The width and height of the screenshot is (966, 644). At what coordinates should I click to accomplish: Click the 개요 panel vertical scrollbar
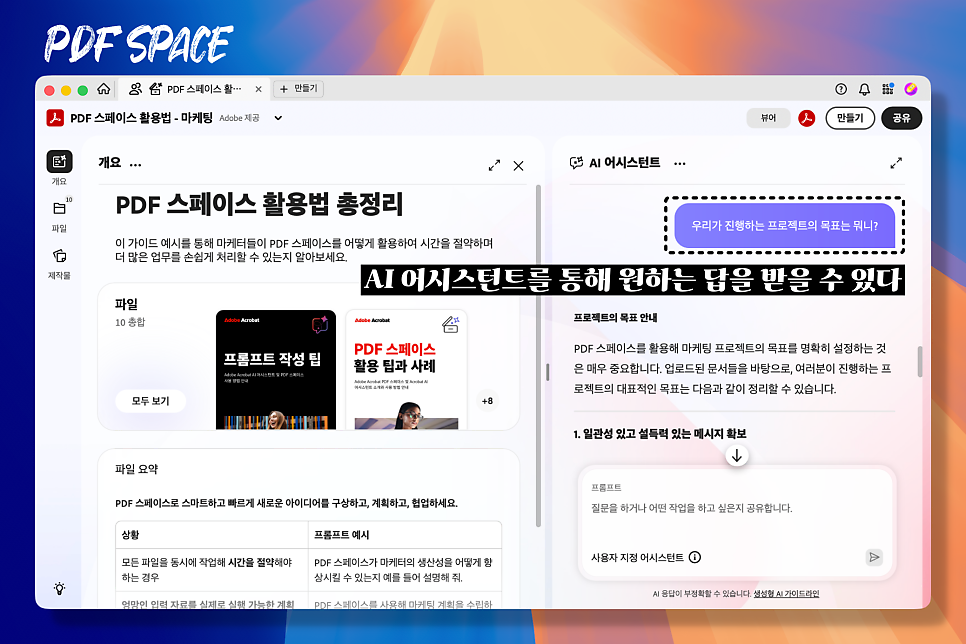[x=538, y=356]
